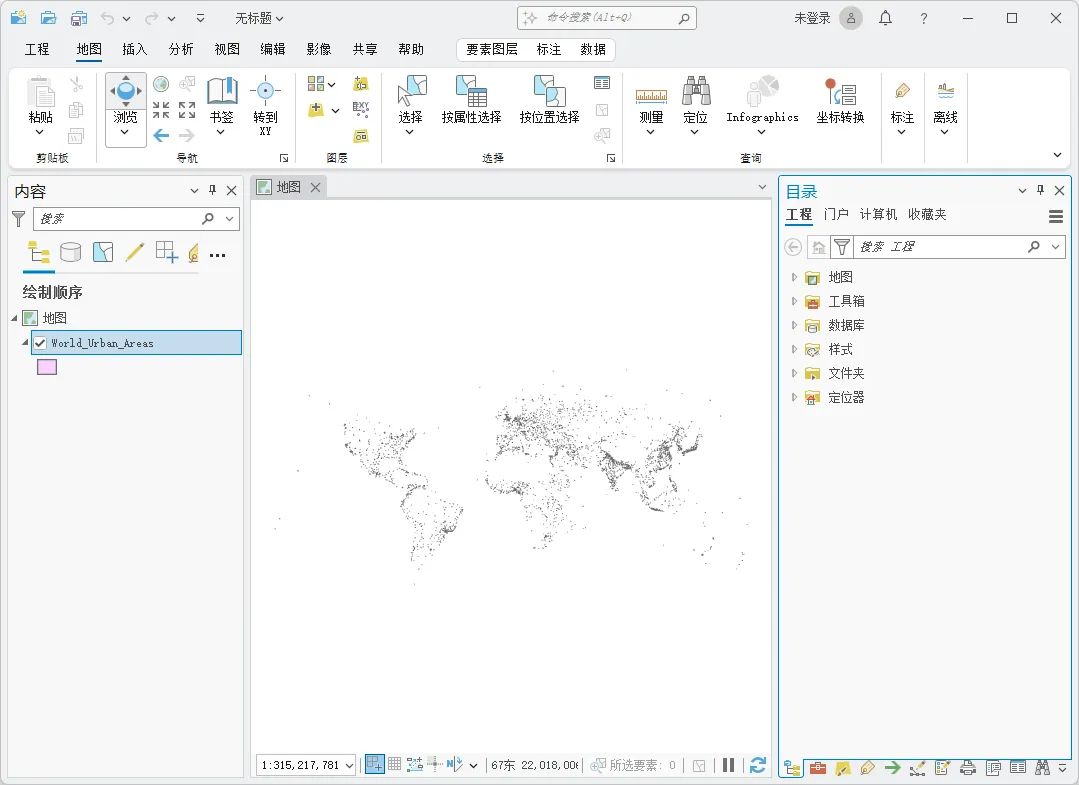The height and width of the screenshot is (785, 1079).
Task: Toggle snapping button in map status bar
Action: coord(375,764)
